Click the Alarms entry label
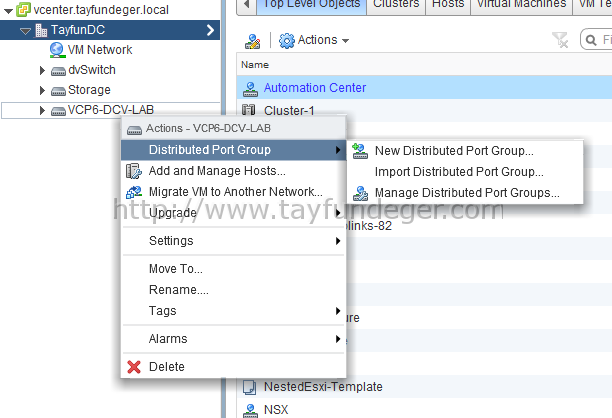Screen dimensions: 612x418 168,339
